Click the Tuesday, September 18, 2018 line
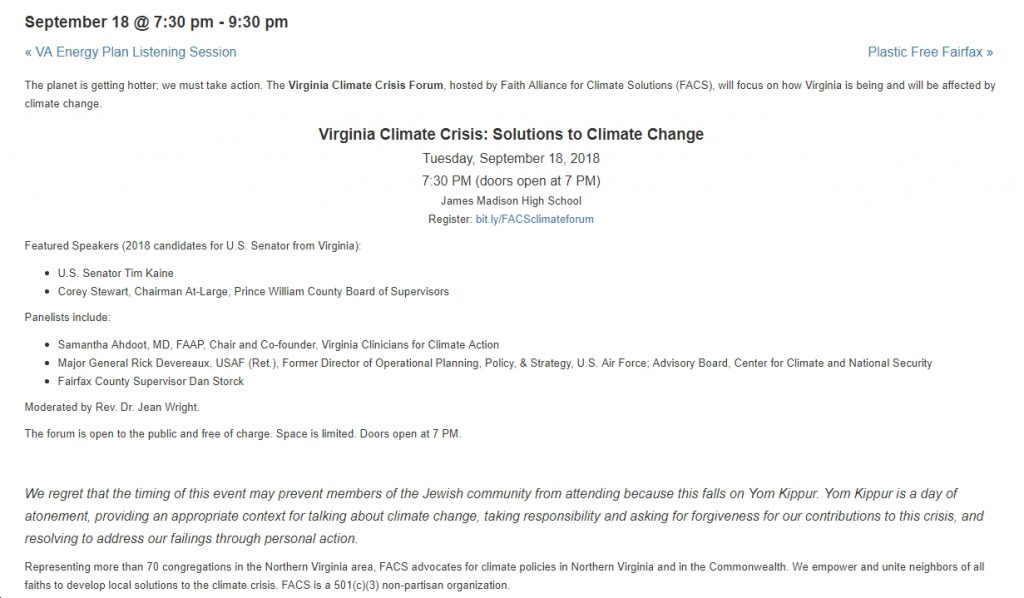The image size is (1024, 598). (511, 159)
